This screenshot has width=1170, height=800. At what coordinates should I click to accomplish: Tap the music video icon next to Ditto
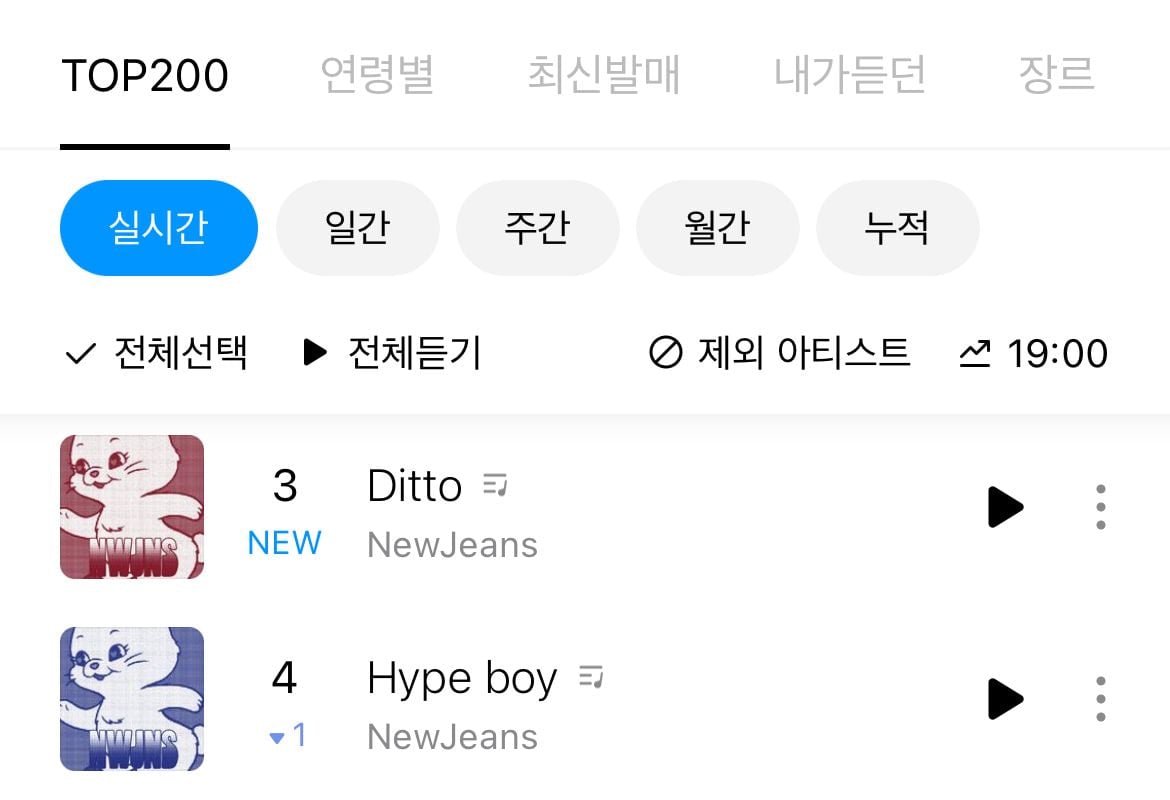497,483
